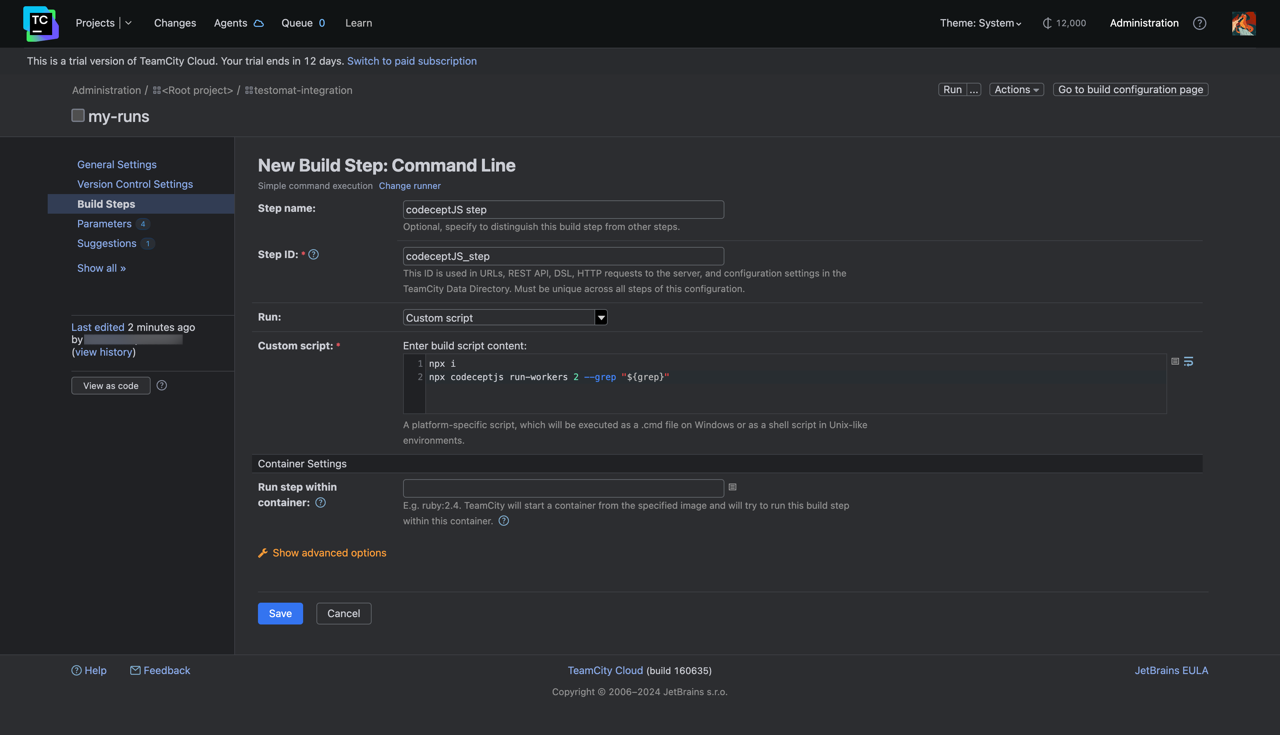Click the help icon beside View as code
Screen dimensions: 1280x735
pyautogui.click(x=162, y=385)
